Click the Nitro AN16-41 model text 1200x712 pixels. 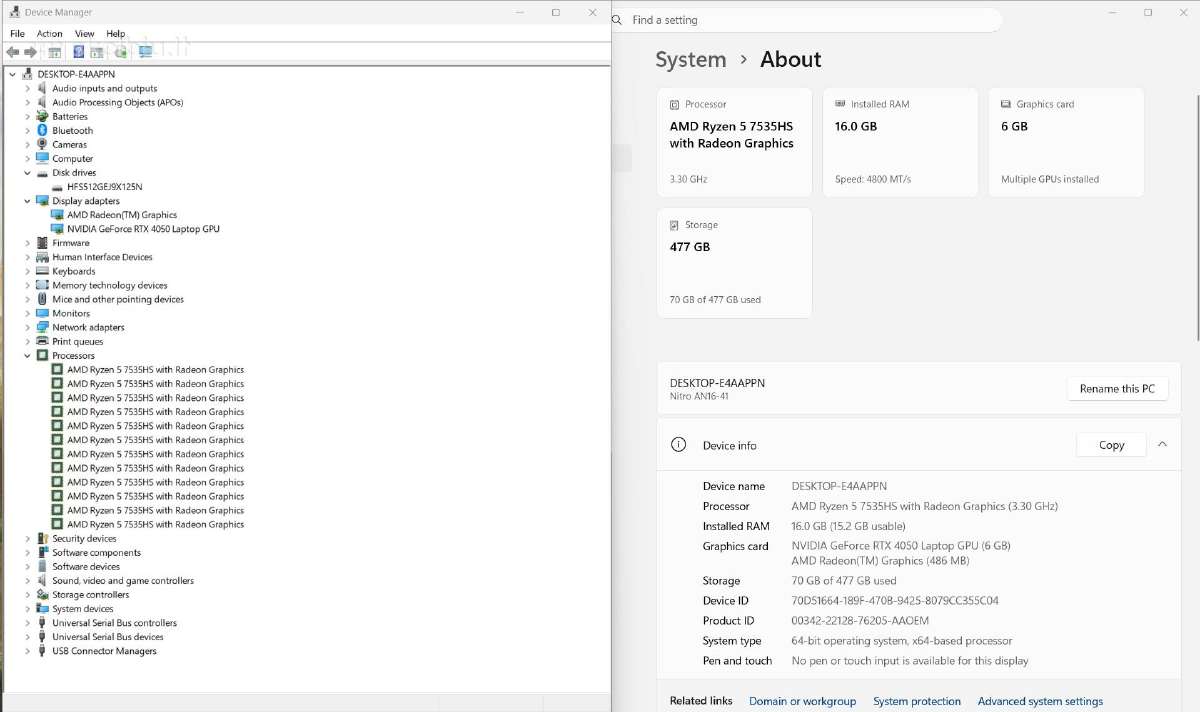click(700, 396)
